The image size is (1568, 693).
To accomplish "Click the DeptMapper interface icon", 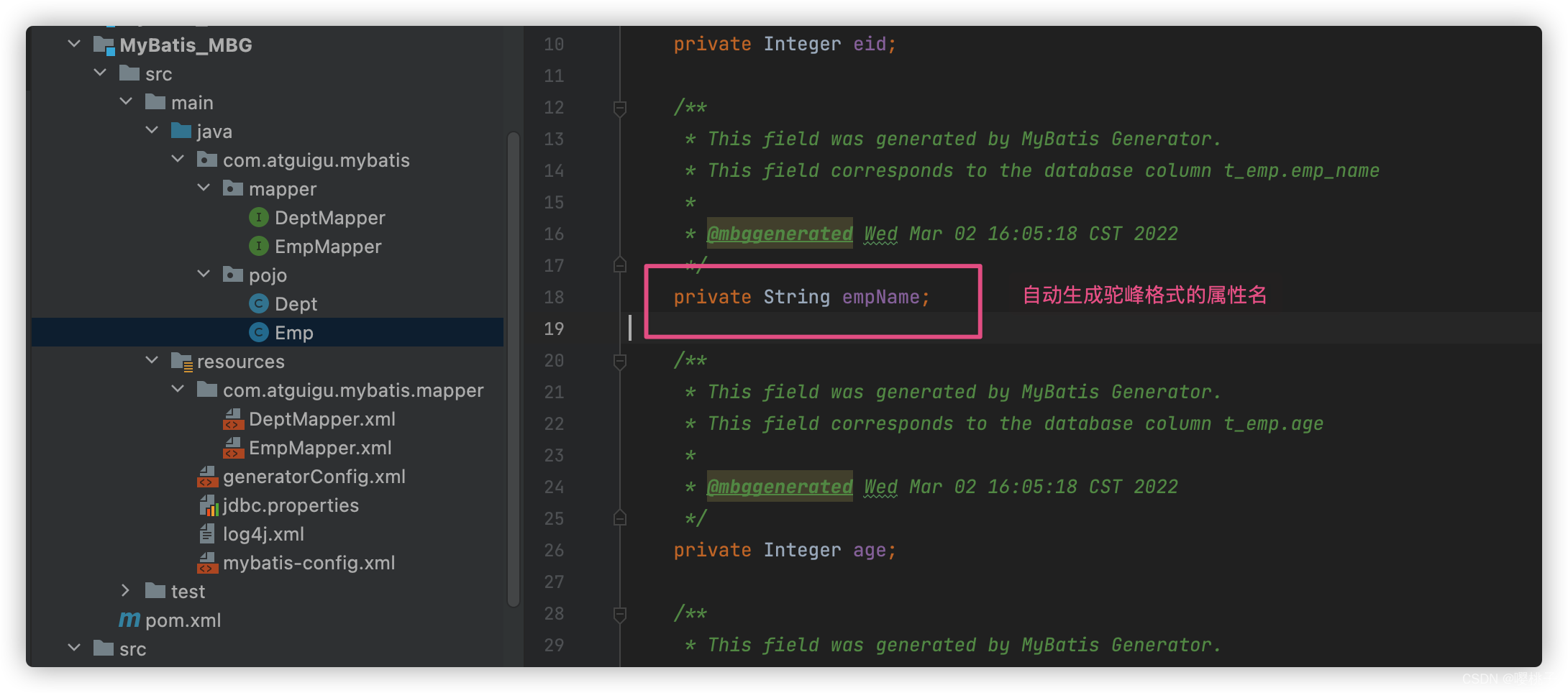I will pos(258,217).
